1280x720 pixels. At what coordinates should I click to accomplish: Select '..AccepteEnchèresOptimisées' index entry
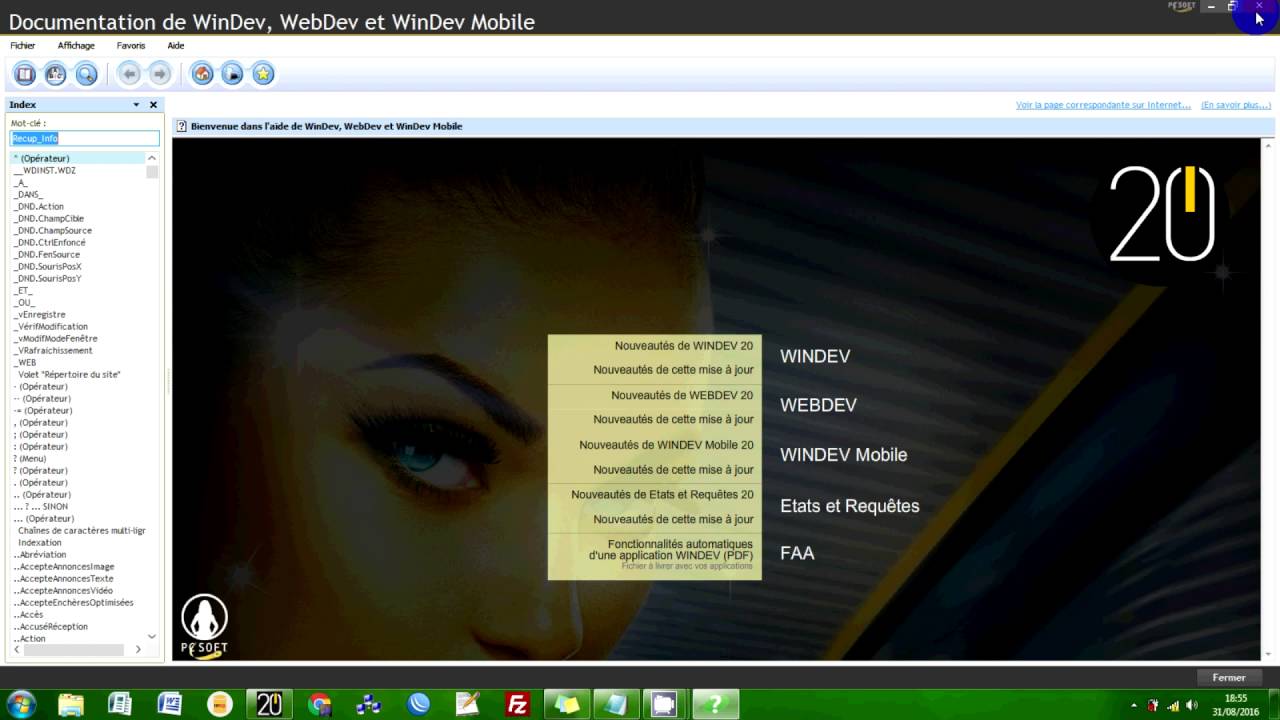point(73,602)
